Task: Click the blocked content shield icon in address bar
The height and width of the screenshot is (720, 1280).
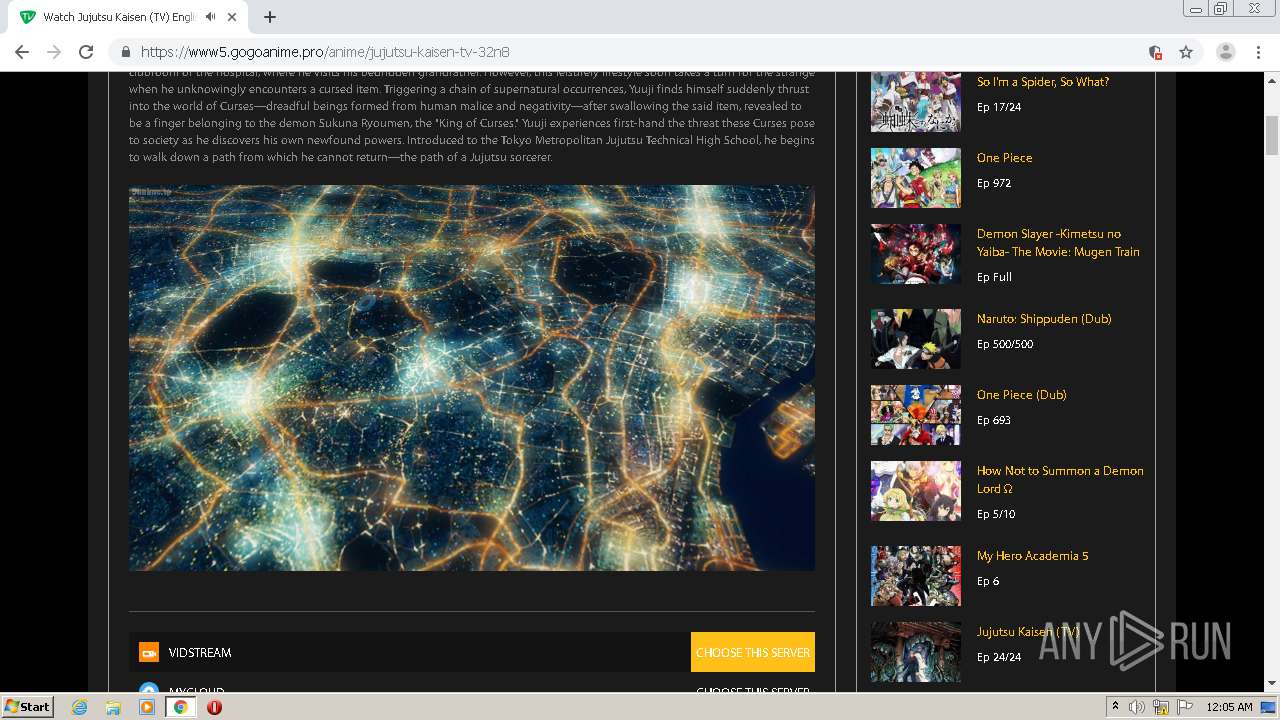Action: [x=1155, y=52]
